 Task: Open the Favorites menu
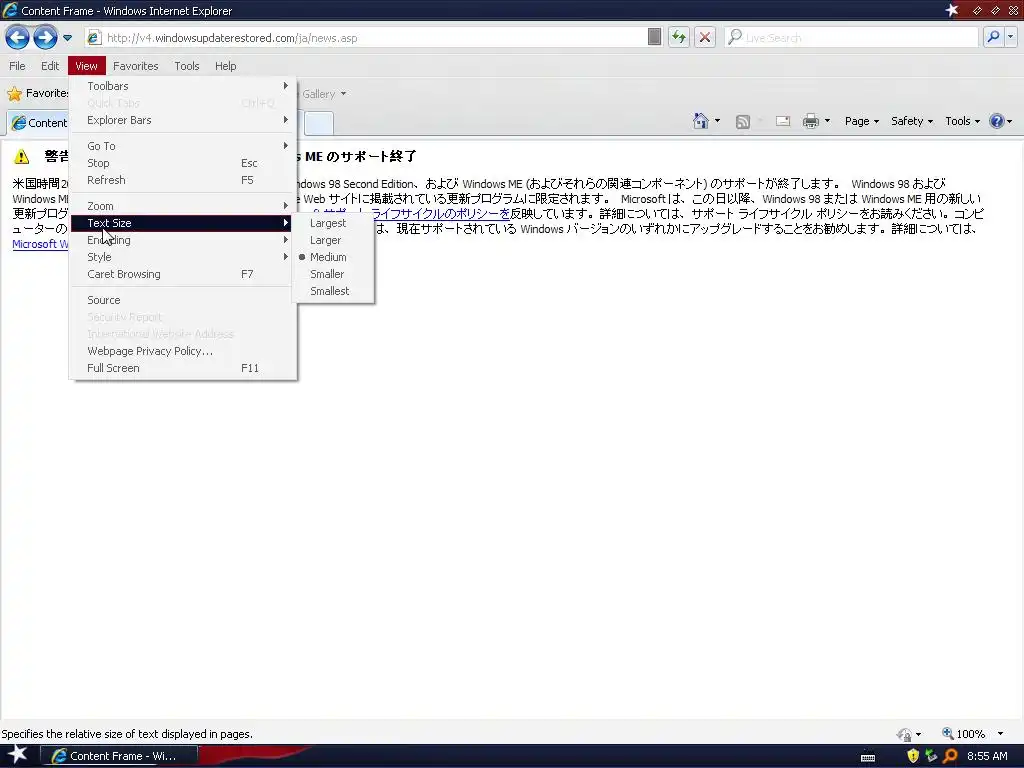(135, 66)
